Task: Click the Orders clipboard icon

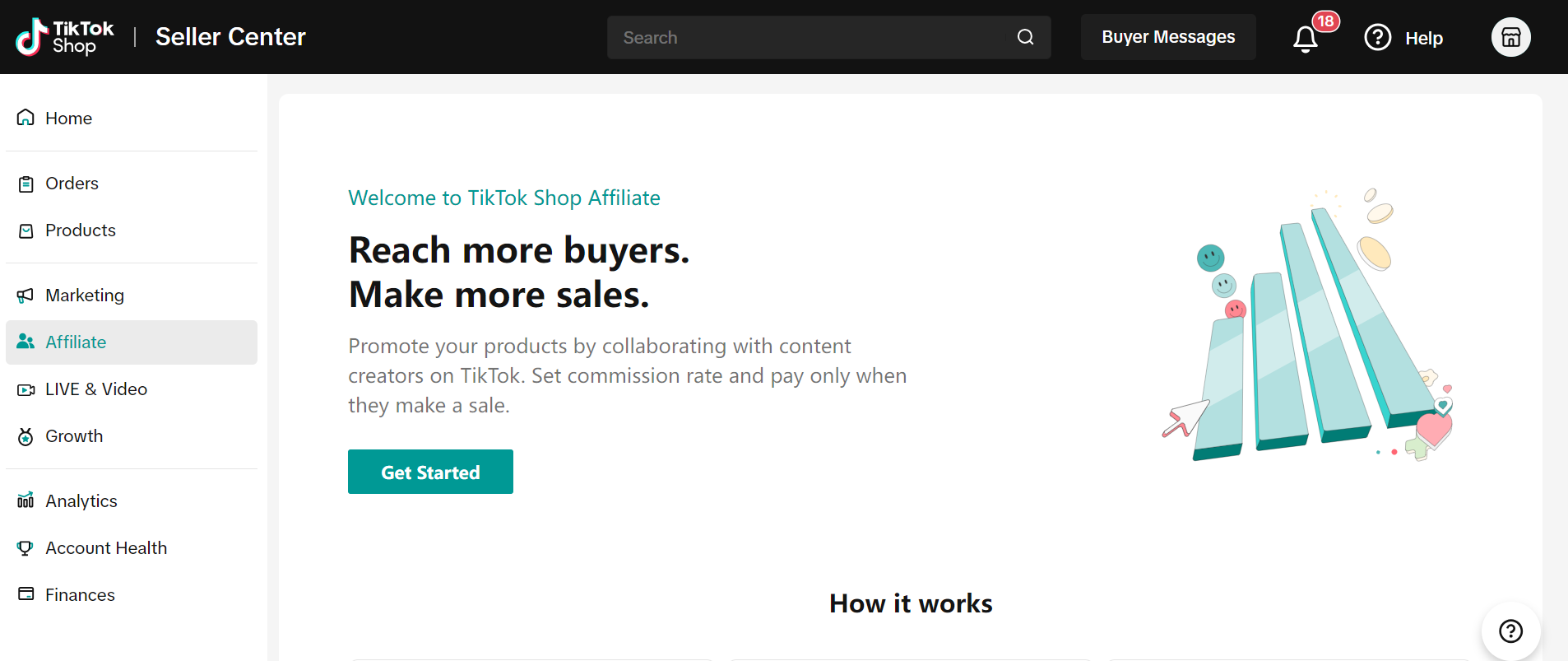Action: click(x=26, y=184)
